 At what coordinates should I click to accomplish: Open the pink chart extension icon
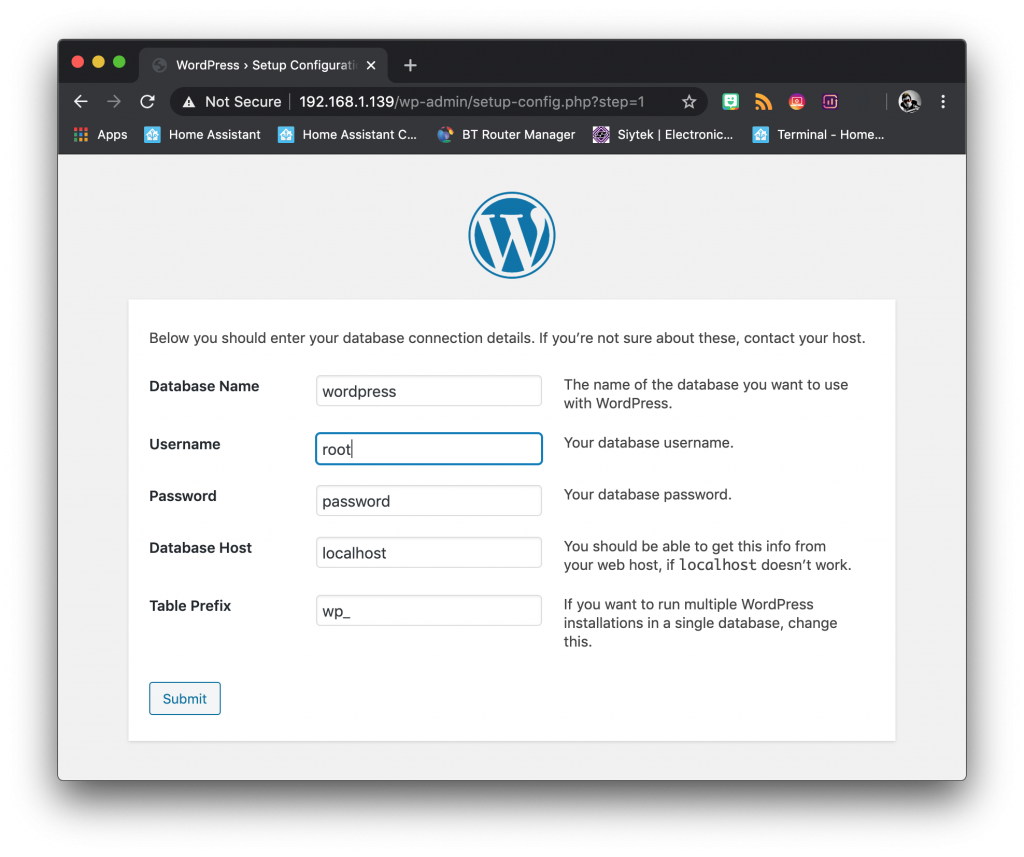point(830,101)
